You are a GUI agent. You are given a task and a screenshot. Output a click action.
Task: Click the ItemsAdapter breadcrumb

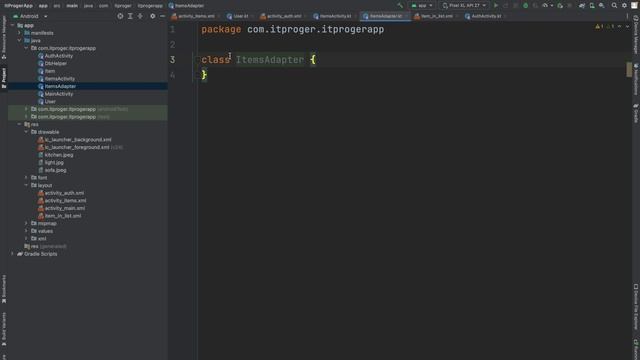186,6
